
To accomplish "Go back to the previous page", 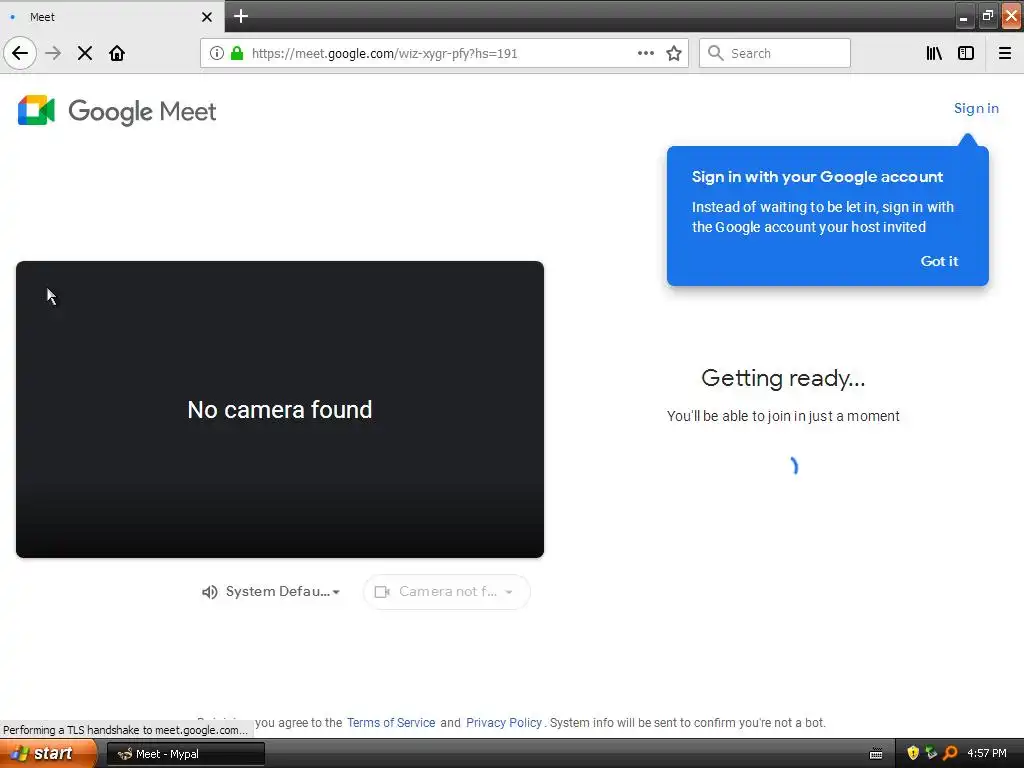I will [20, 53].
